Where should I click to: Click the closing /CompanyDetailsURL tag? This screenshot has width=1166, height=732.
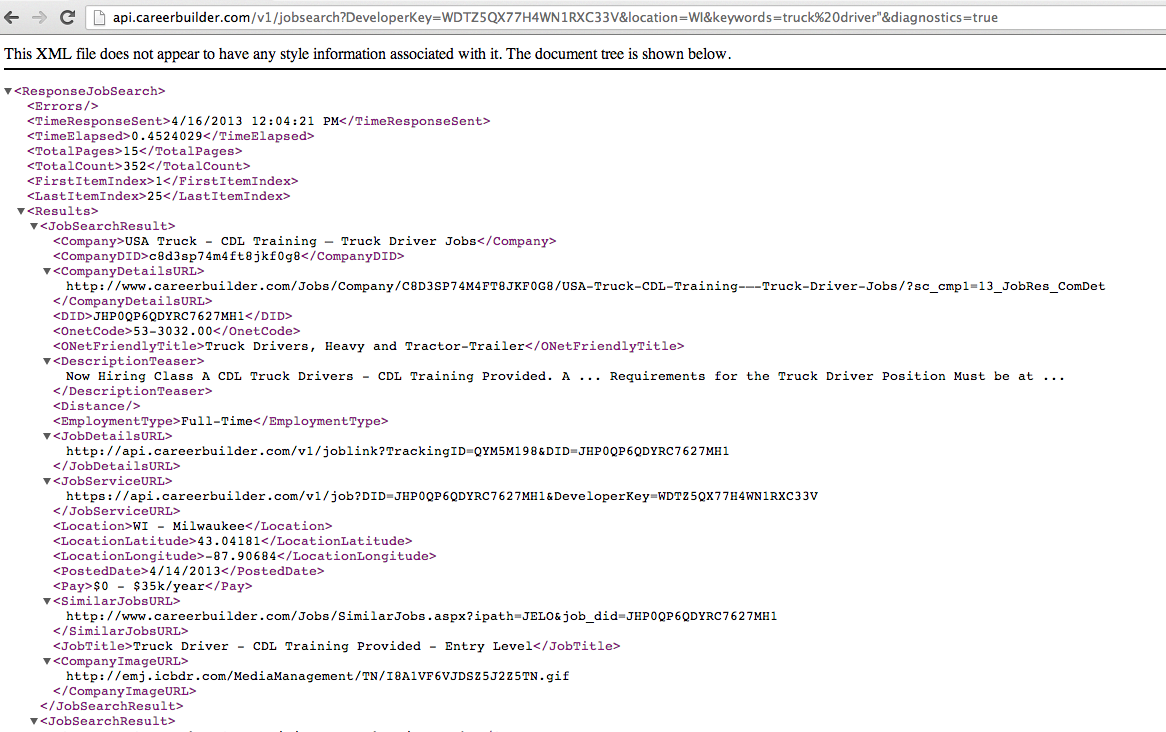(x=132, y=301)
